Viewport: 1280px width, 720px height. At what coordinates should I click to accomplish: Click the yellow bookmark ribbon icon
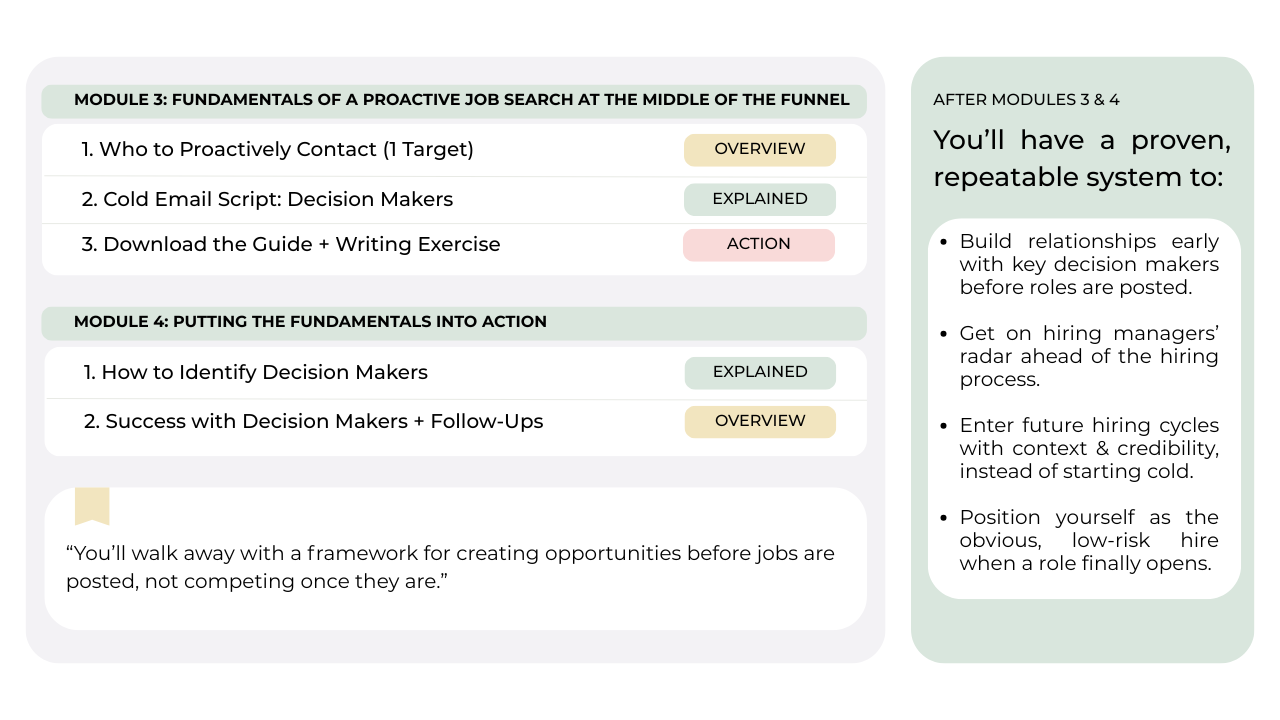tap(92, 506)
